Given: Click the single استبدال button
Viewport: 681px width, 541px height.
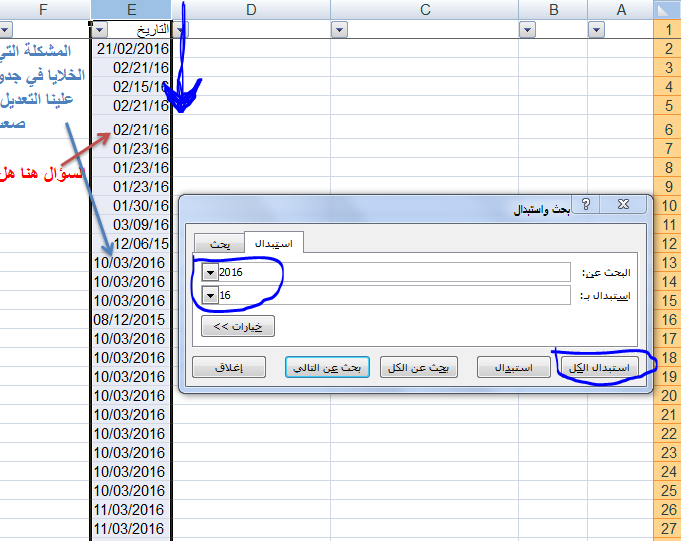Looking at the screenshot, I should click(513, 367).
